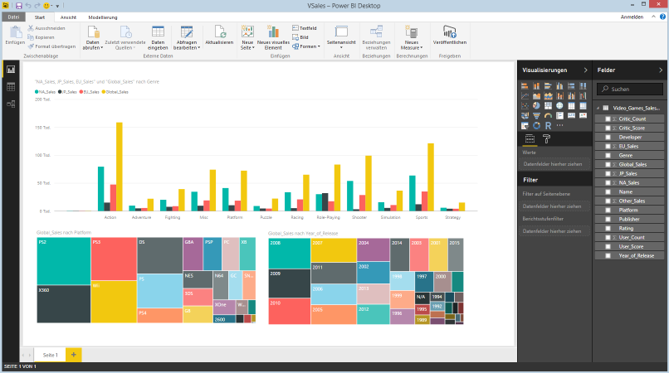Click the Veröffentlichen publish button
This screenshot has width=669, height=373.
pyautogui.click(x=450, y=35)
